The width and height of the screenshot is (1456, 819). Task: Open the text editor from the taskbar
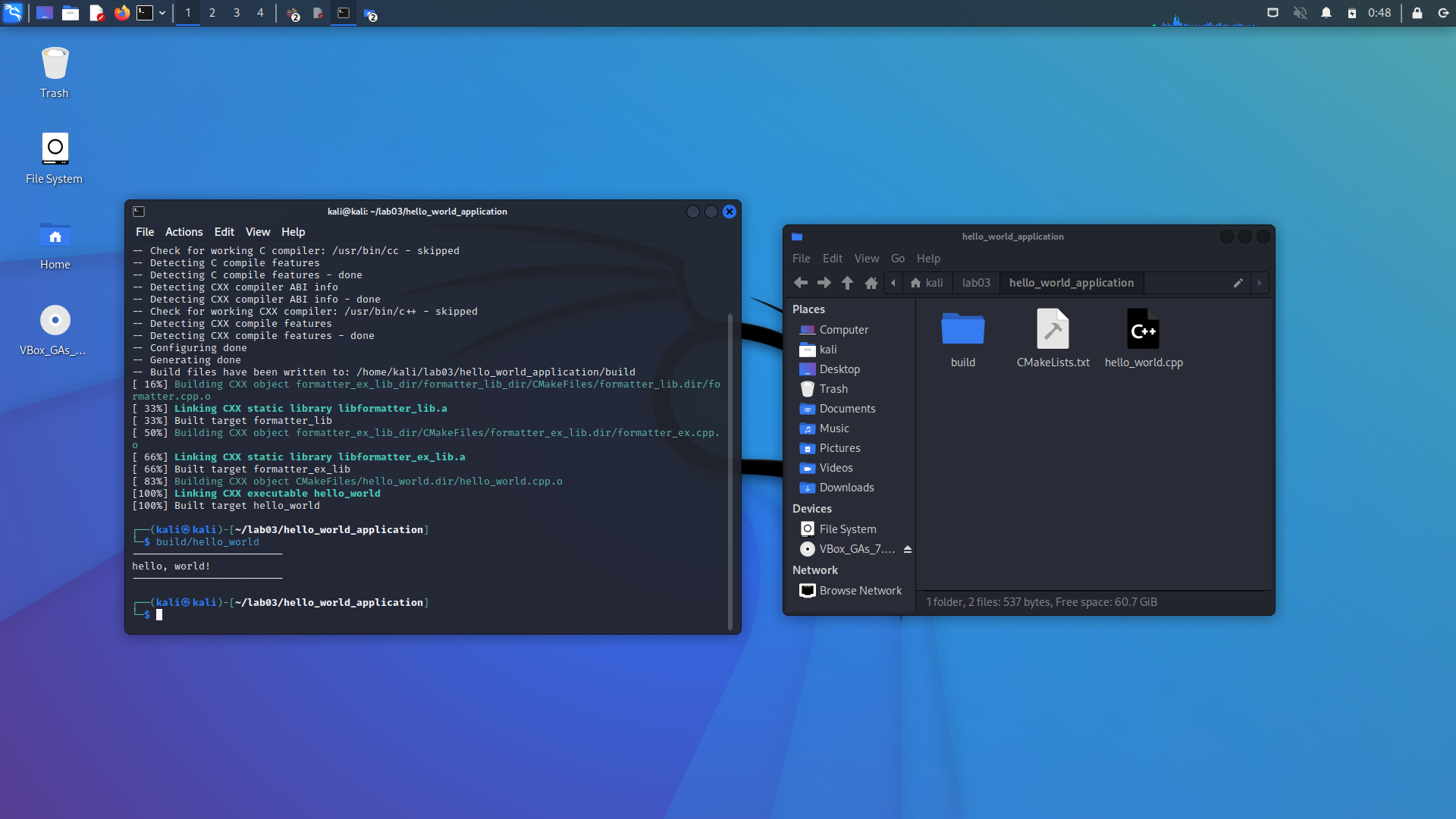pyautogui.click(x=96, y=13)
